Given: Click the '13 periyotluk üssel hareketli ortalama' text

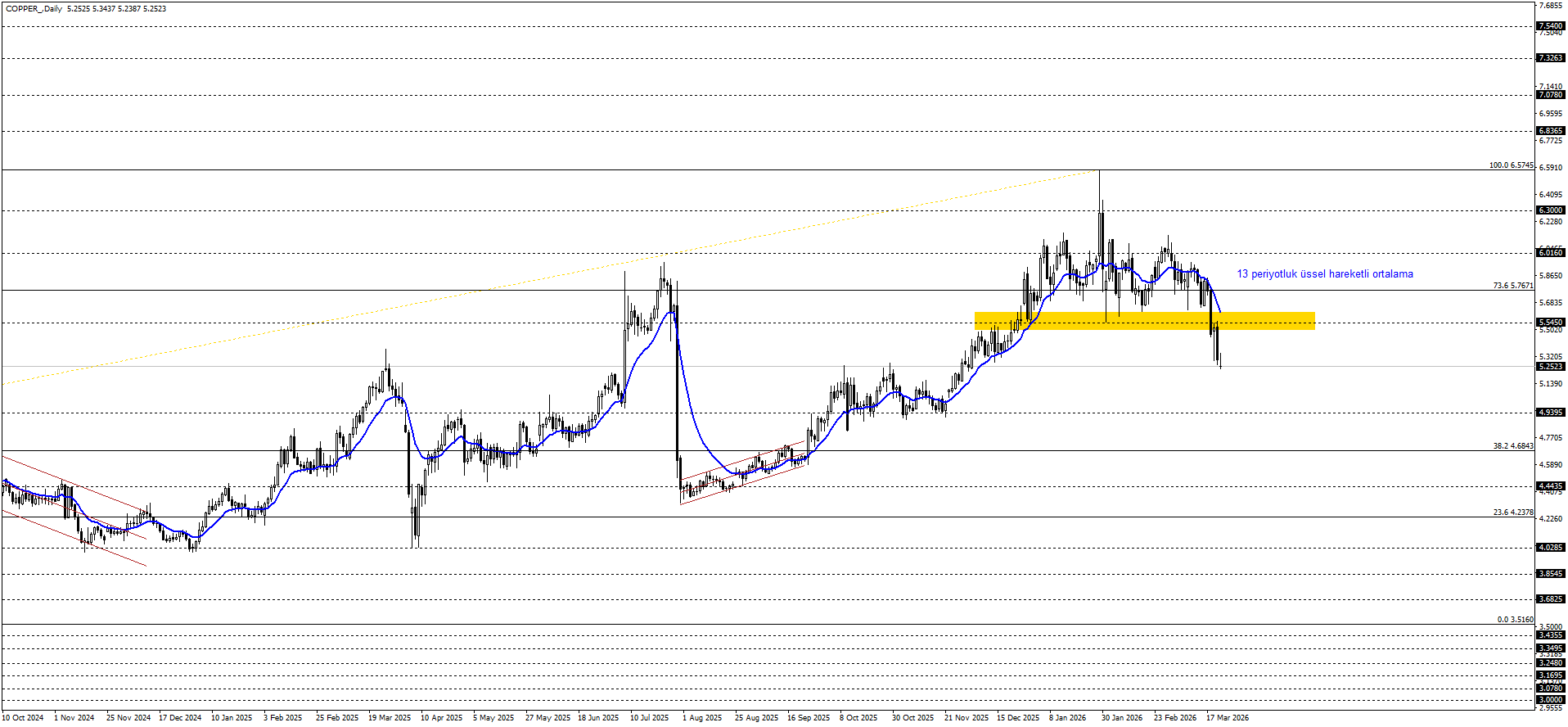Looking at the screenshot, I should coord(1324,274).
